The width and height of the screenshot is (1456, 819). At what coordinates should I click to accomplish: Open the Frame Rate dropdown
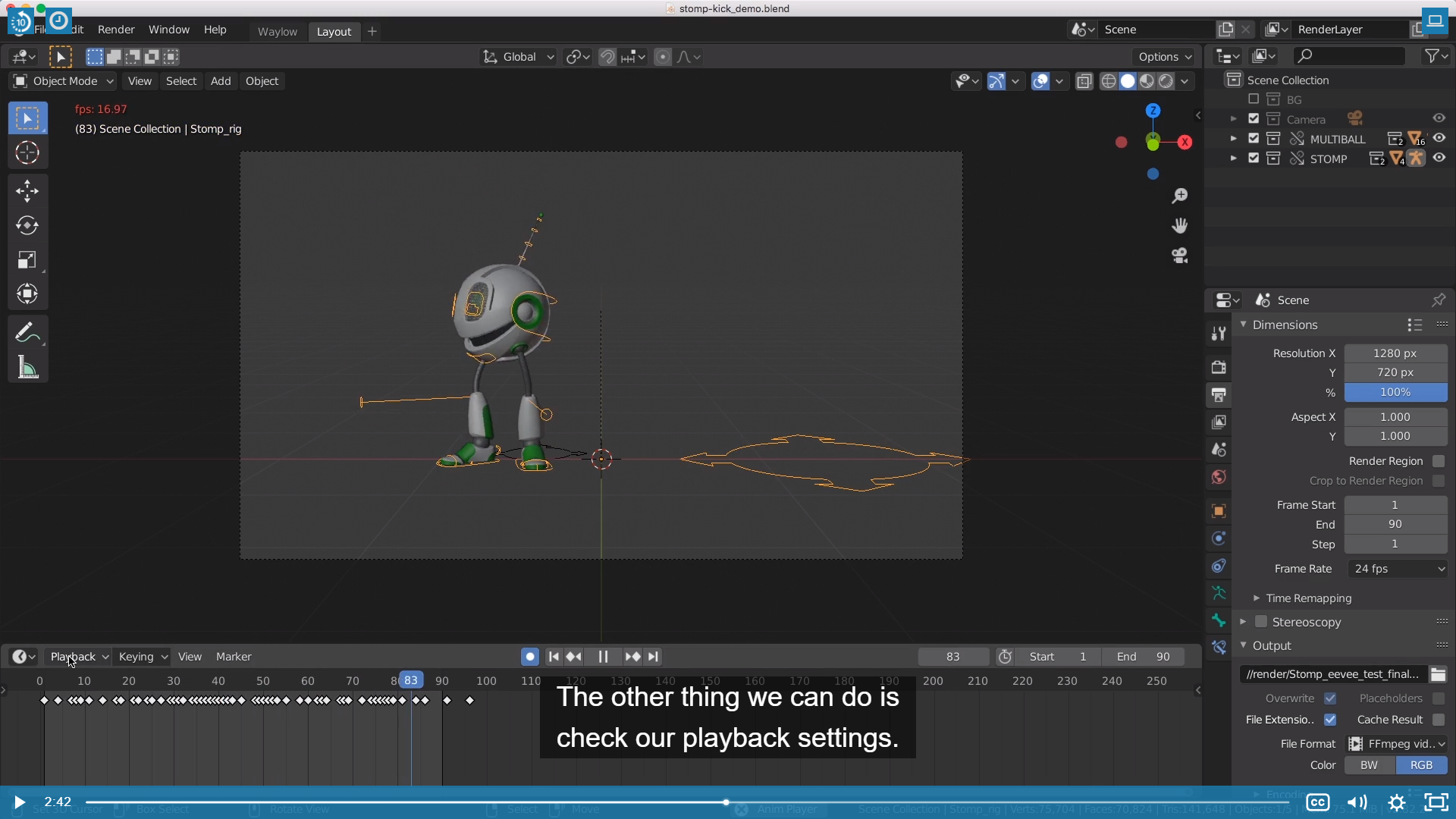1397,569
